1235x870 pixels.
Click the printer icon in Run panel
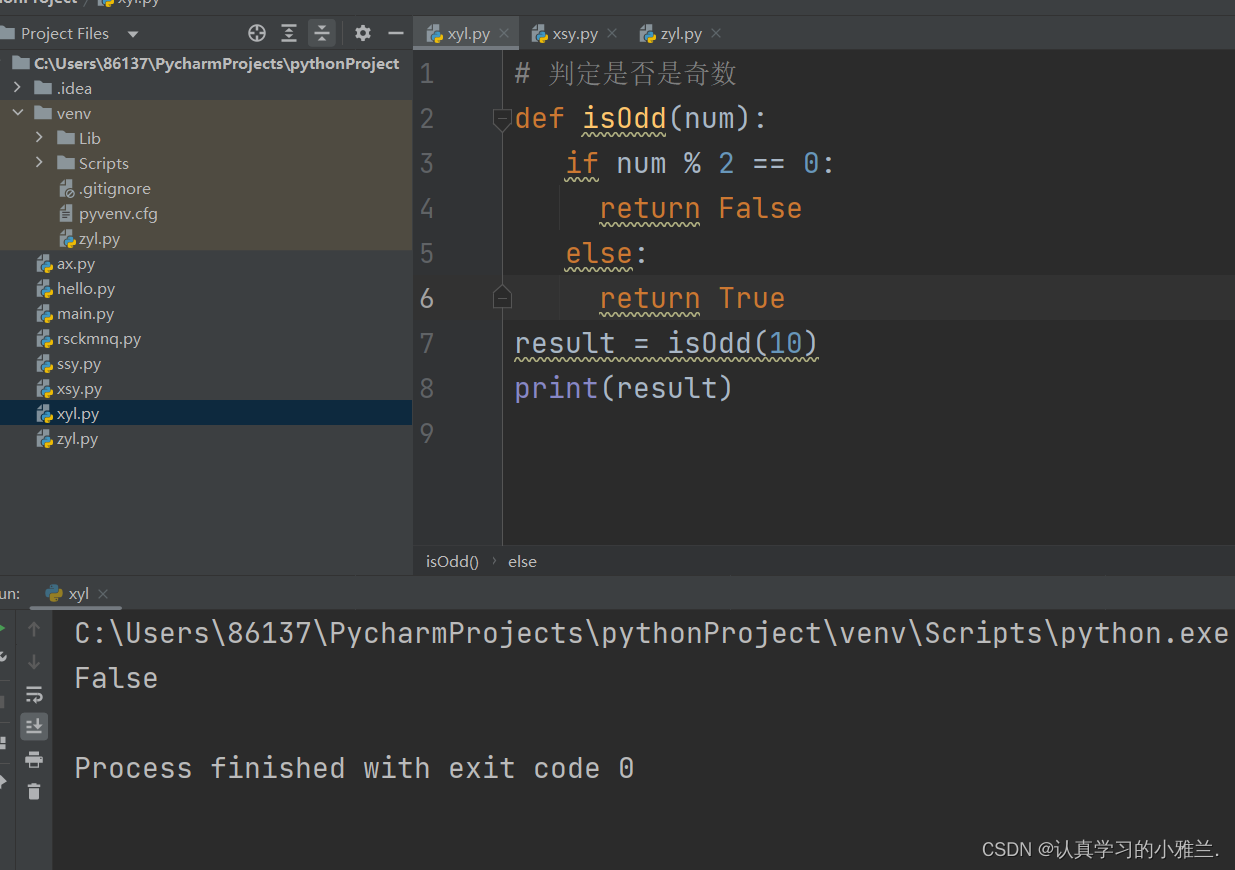pos(34,759)
